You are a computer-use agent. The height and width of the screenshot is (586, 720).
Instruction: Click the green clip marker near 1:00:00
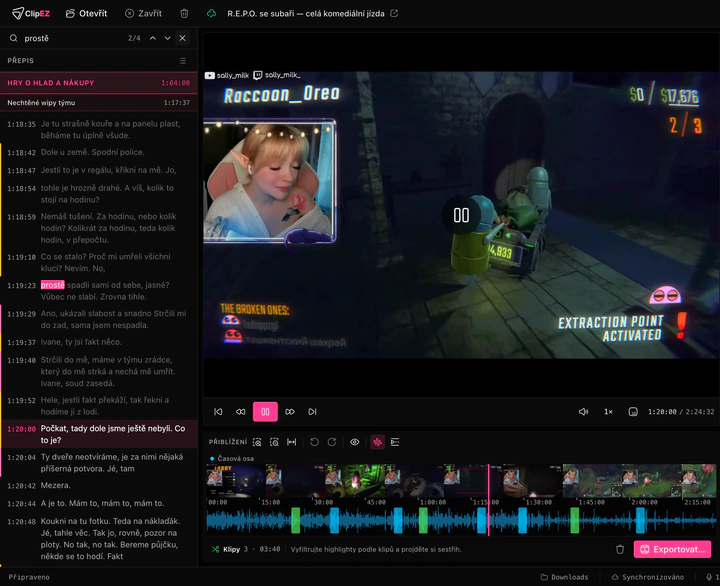(423, 520)
